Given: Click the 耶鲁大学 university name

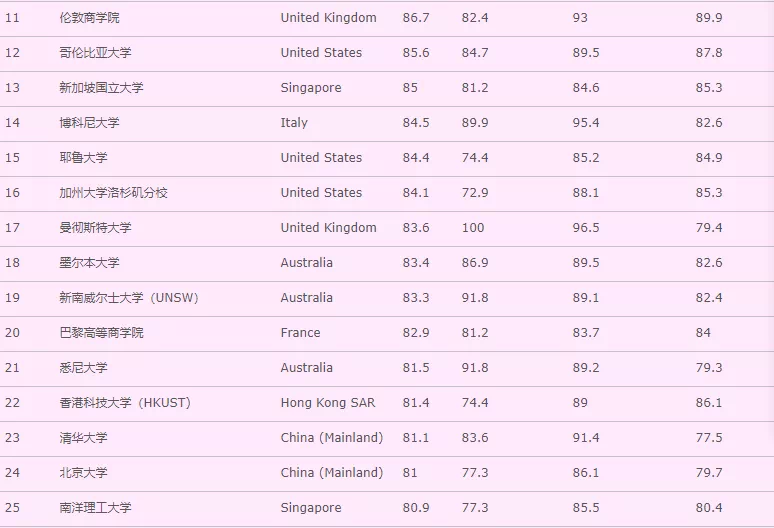Looking at the screenshot, I should coord(83,158).
